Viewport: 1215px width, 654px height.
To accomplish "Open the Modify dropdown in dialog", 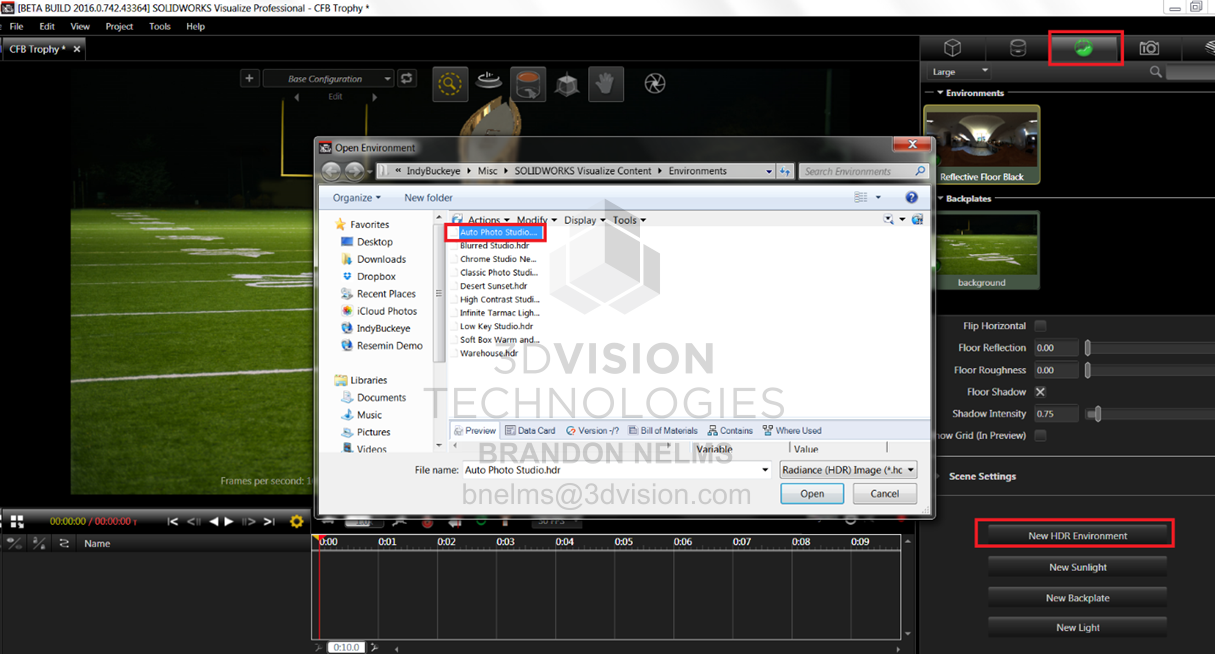I will coord(536,220).
